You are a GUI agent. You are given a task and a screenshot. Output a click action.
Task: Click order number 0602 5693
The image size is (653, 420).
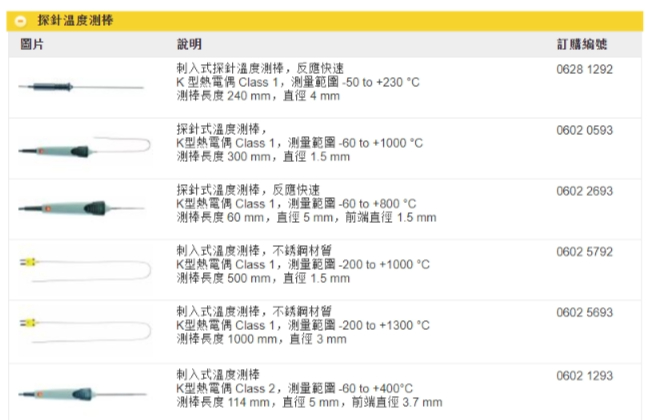[x=584, y=312]
